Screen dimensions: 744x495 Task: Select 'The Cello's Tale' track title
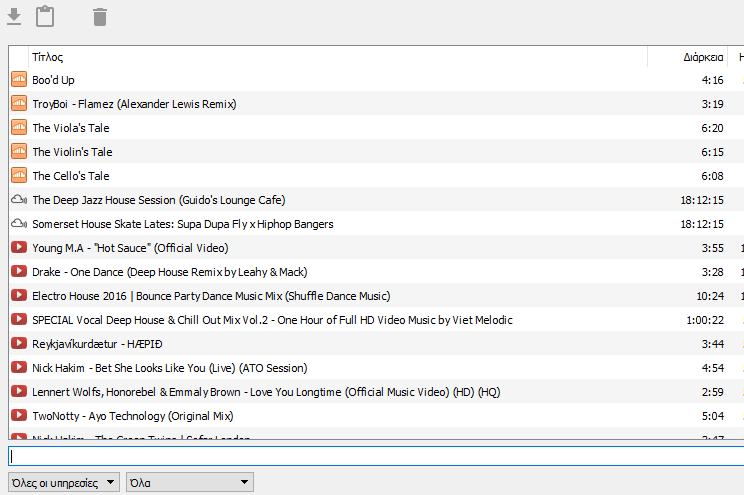[x=71, y=176]
